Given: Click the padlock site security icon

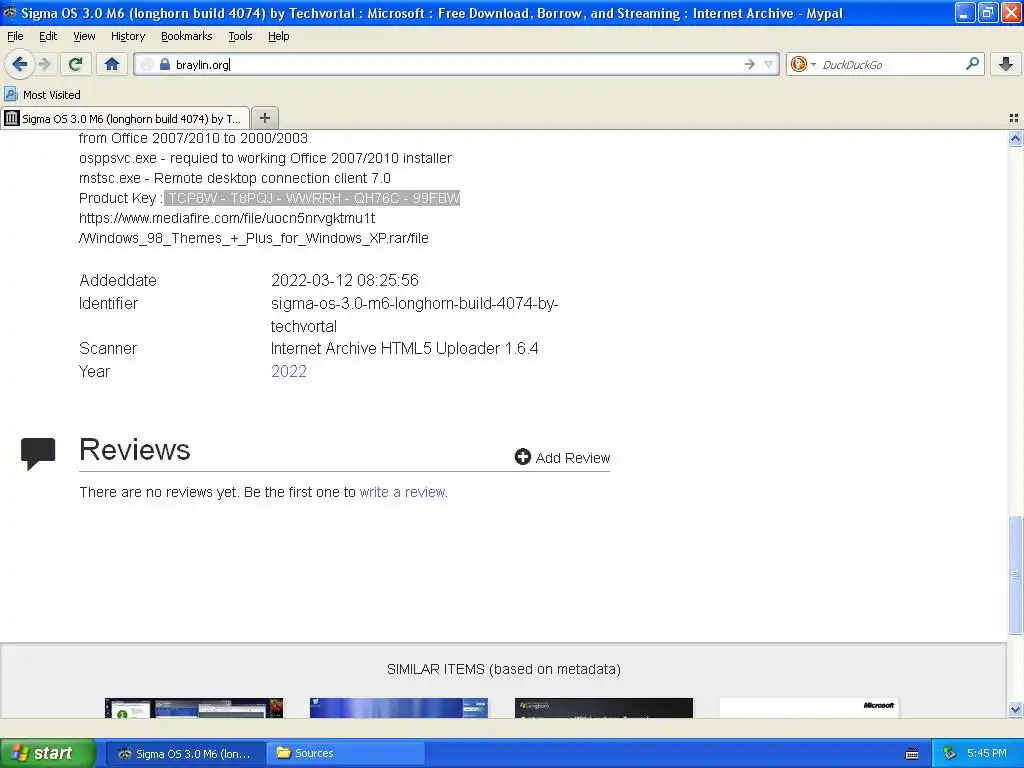Looking at the screenshot, I should point(165,64).
